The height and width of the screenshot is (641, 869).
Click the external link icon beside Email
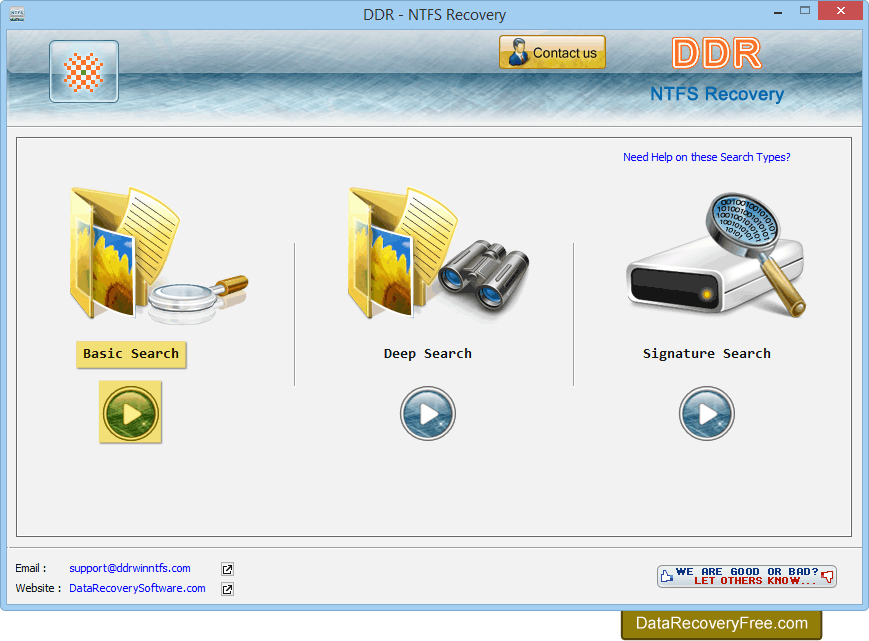point(227,569)
